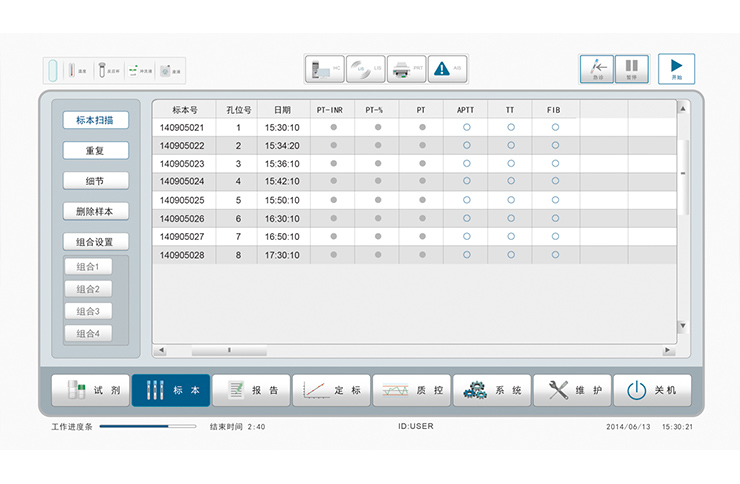
Task: Toggle FIB circle for sample 140905028
Action: 555,255
